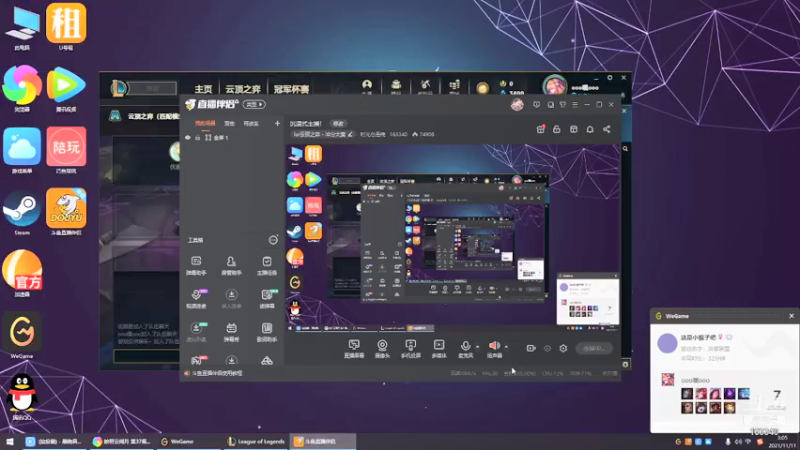This screenshot has height=450, width=800.
Task: Select the 全屏 1 source row
Action: click(232, 138)
